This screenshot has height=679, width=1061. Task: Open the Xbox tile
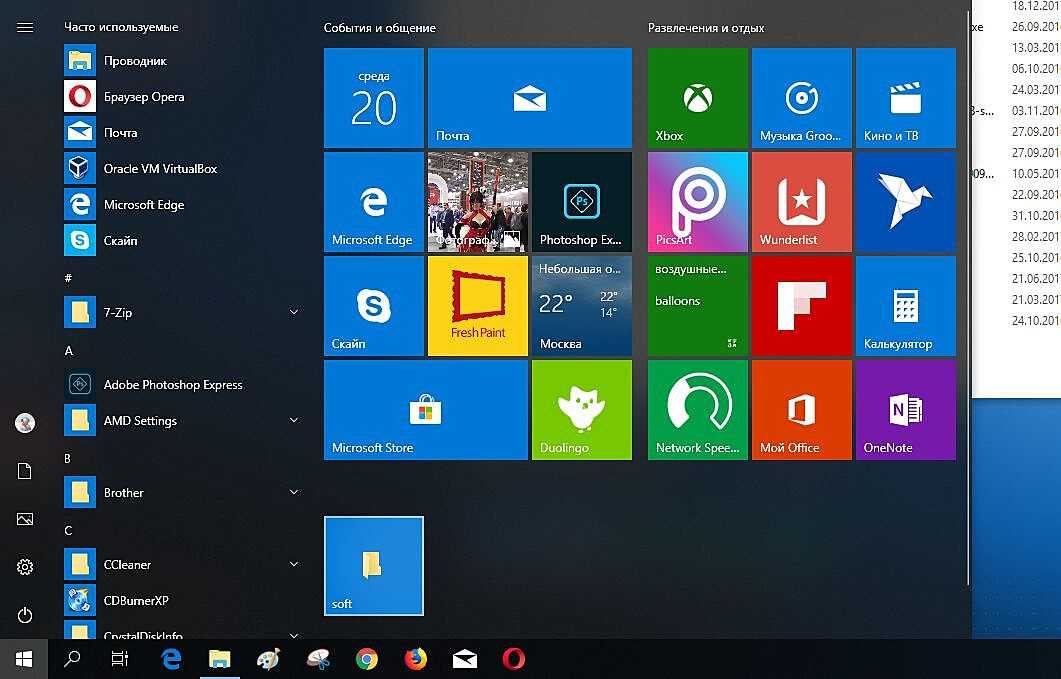coord(698,97)
